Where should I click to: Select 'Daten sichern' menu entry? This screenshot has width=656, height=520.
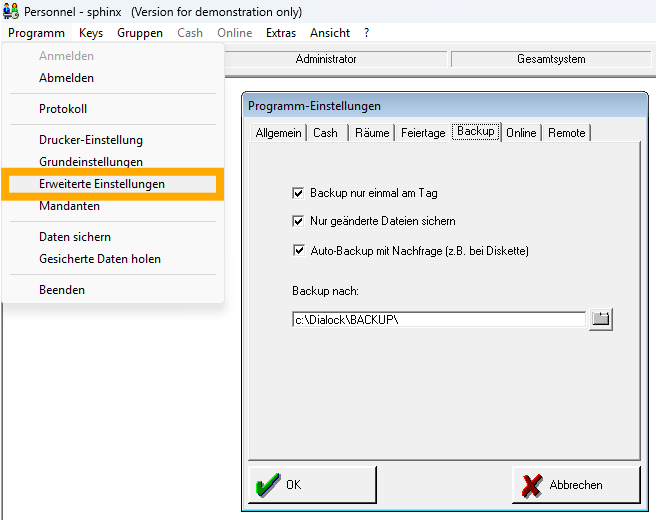75,237
